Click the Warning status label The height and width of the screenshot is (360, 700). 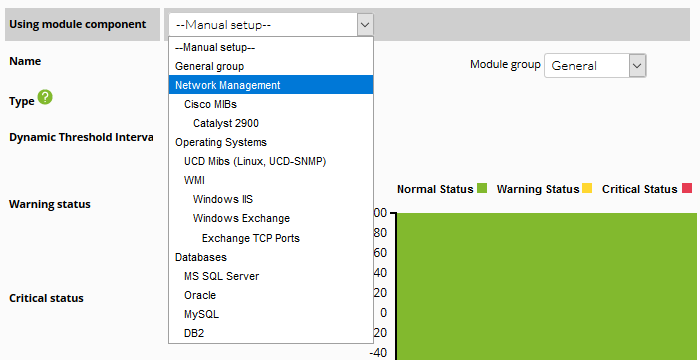coord(50,204)
